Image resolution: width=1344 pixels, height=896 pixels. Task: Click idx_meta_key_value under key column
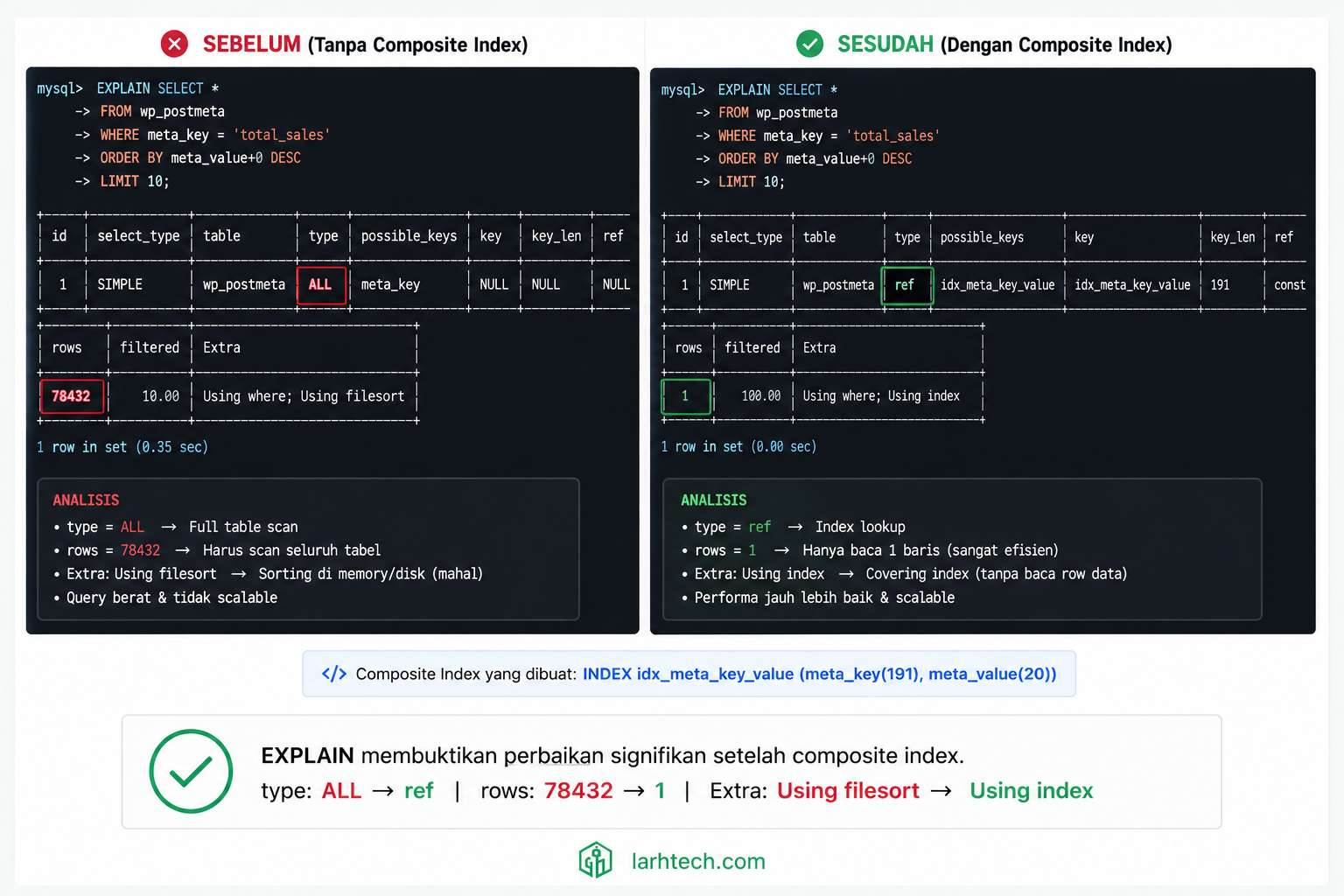pyautogui.click(x=1132, y=285)
